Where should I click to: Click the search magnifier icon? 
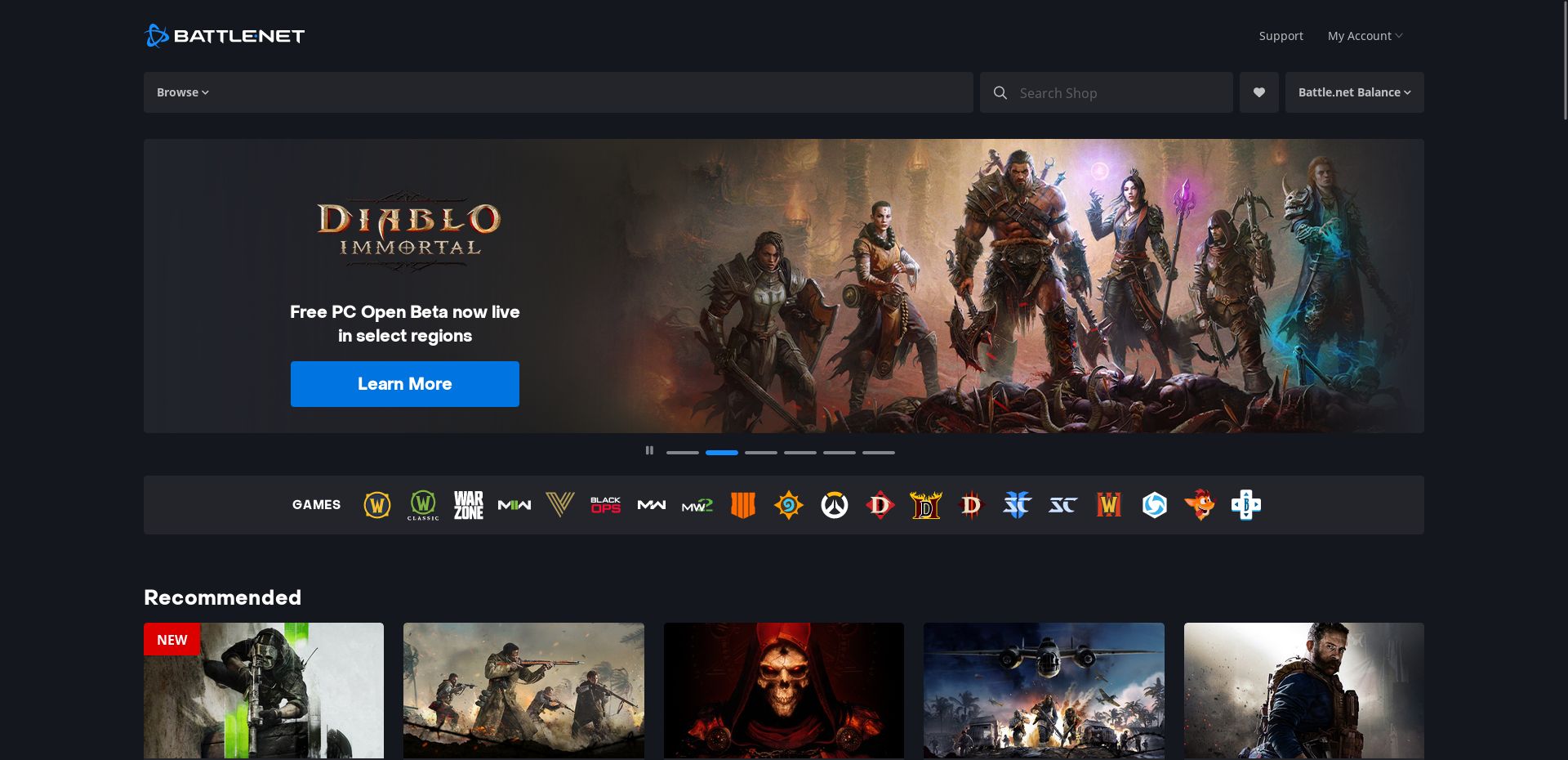pyautogui.click(x=1000, y=93)
